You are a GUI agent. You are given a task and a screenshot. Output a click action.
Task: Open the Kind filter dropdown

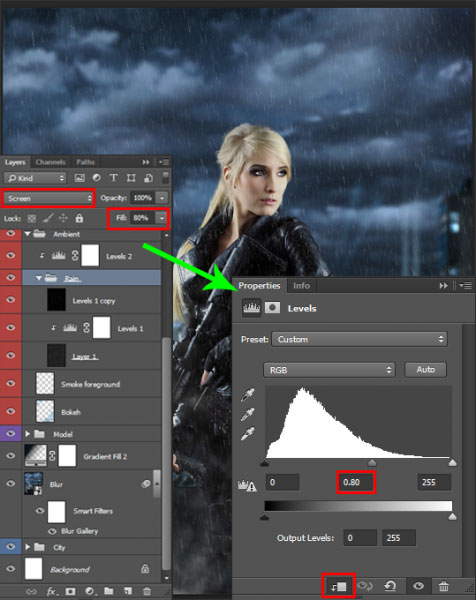point(35,178)
